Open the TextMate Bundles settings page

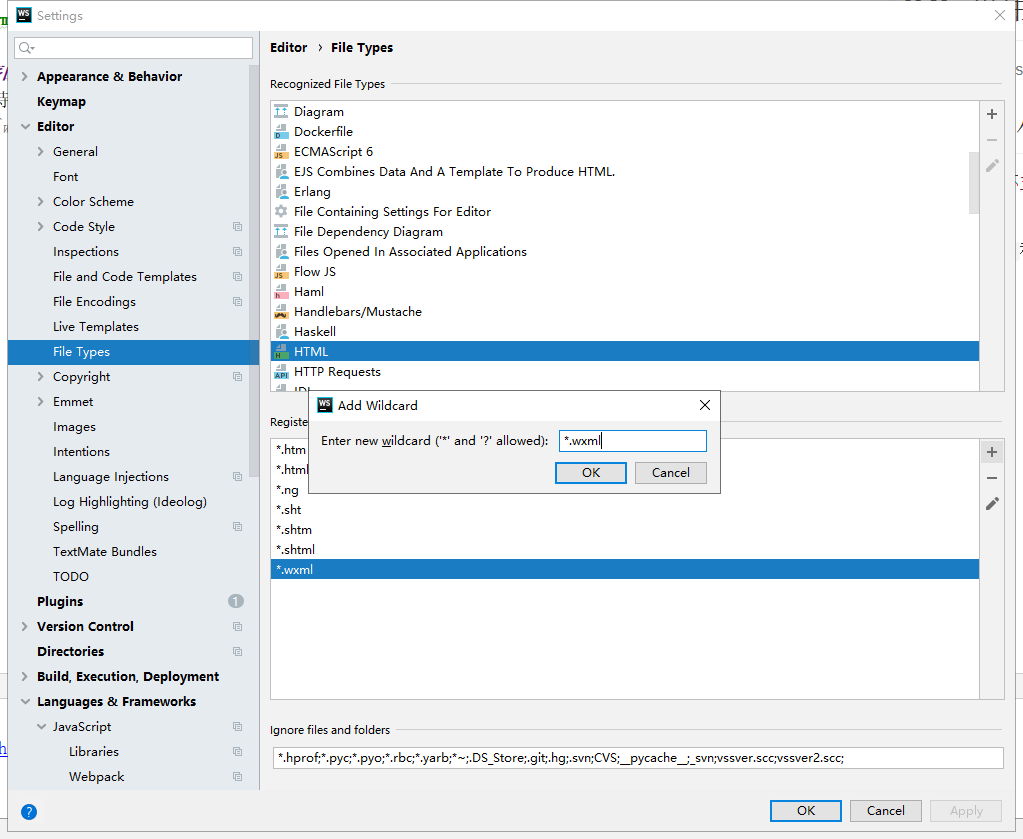[x=105, y=552]
